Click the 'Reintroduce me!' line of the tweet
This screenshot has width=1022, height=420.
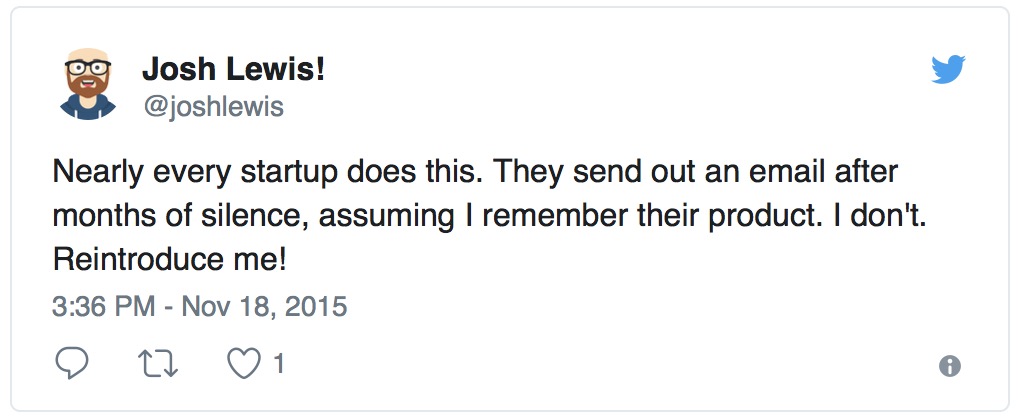coord(169,260)
